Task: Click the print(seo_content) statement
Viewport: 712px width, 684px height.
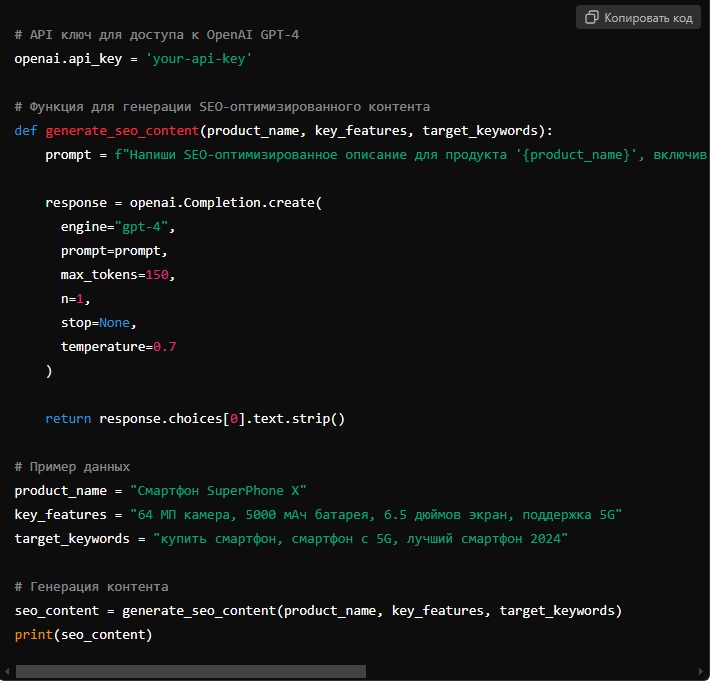Action: click(x=83, y=635)
